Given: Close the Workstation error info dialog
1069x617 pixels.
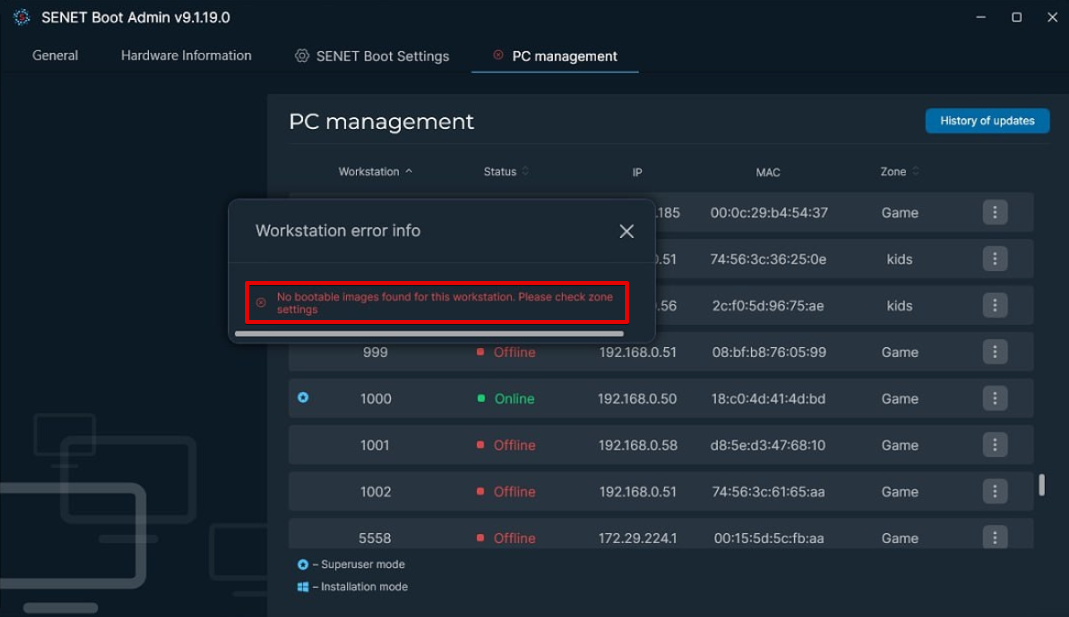Looking at the screenshot, I should [x=626, y=231].
